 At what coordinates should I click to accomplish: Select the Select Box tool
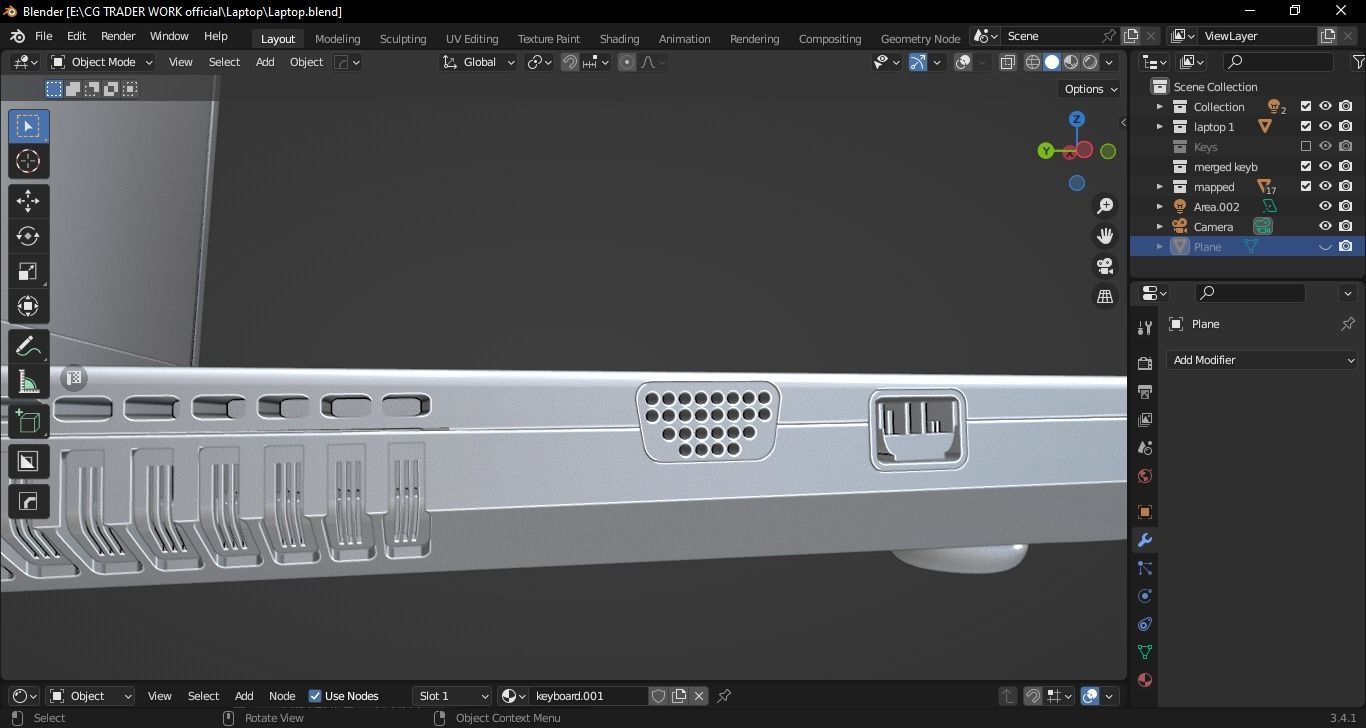click(x=28, y=126)
